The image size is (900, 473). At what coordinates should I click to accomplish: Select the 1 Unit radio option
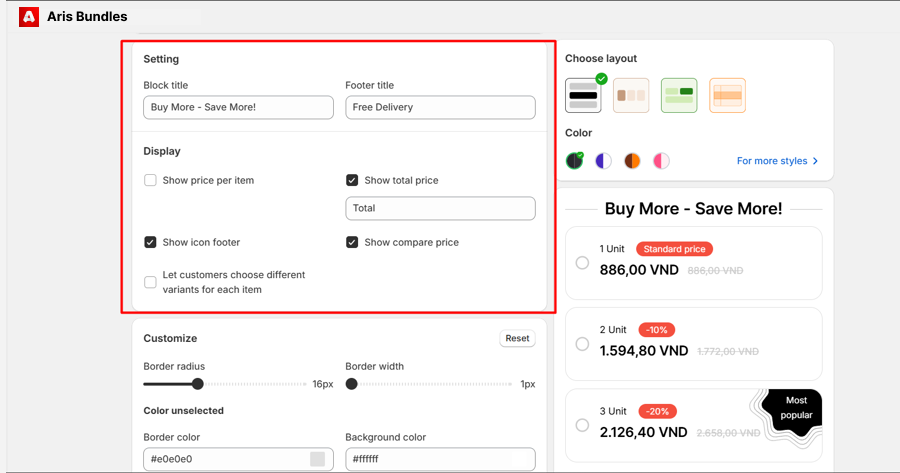[582, 263]
